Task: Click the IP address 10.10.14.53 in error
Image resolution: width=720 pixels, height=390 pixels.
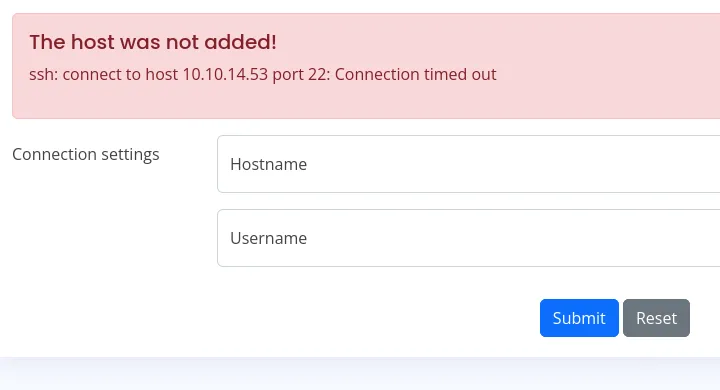Action: [x=225, y=74]
